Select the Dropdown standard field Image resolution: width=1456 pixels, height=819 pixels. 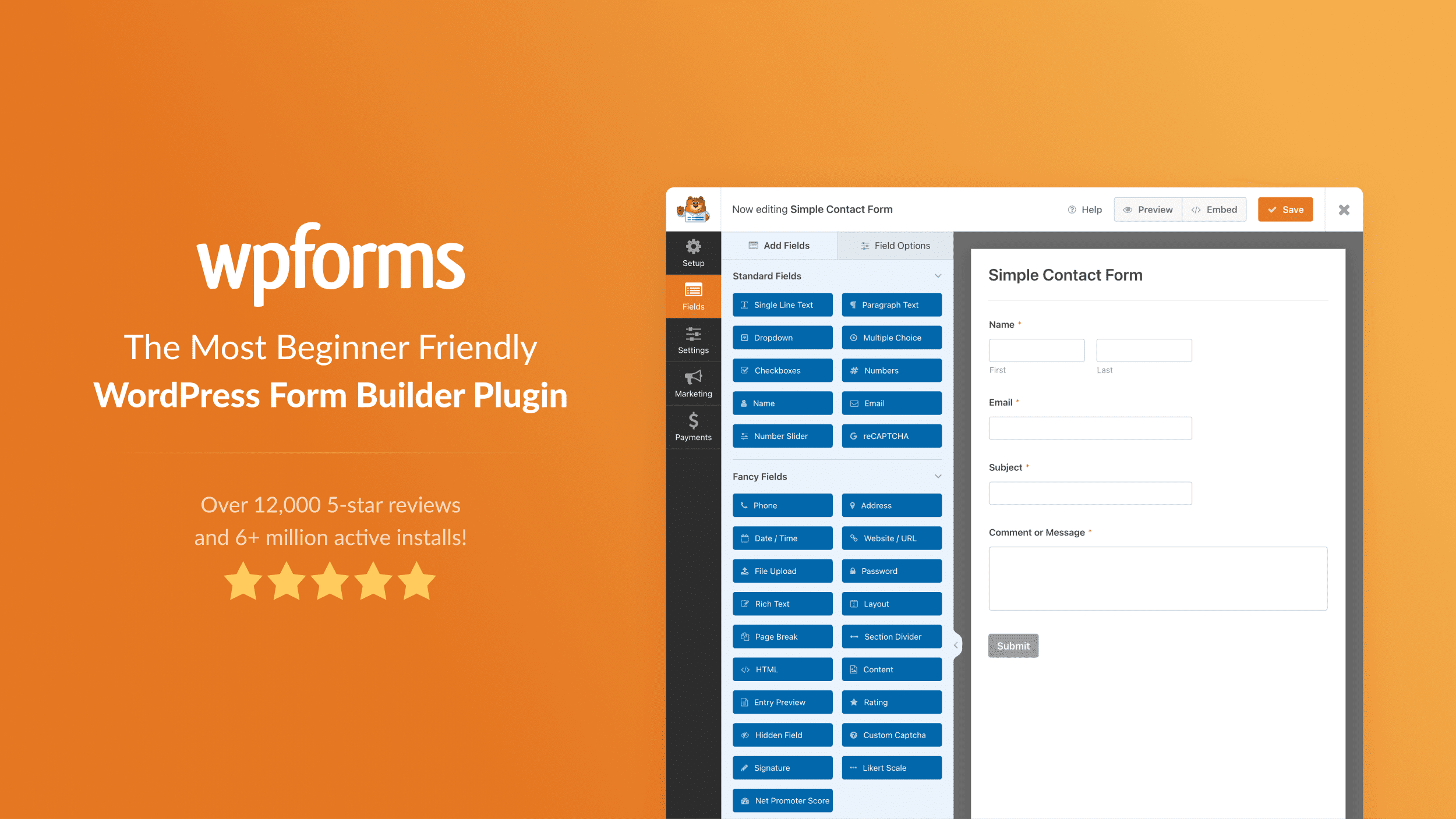(x=782, y=337)
